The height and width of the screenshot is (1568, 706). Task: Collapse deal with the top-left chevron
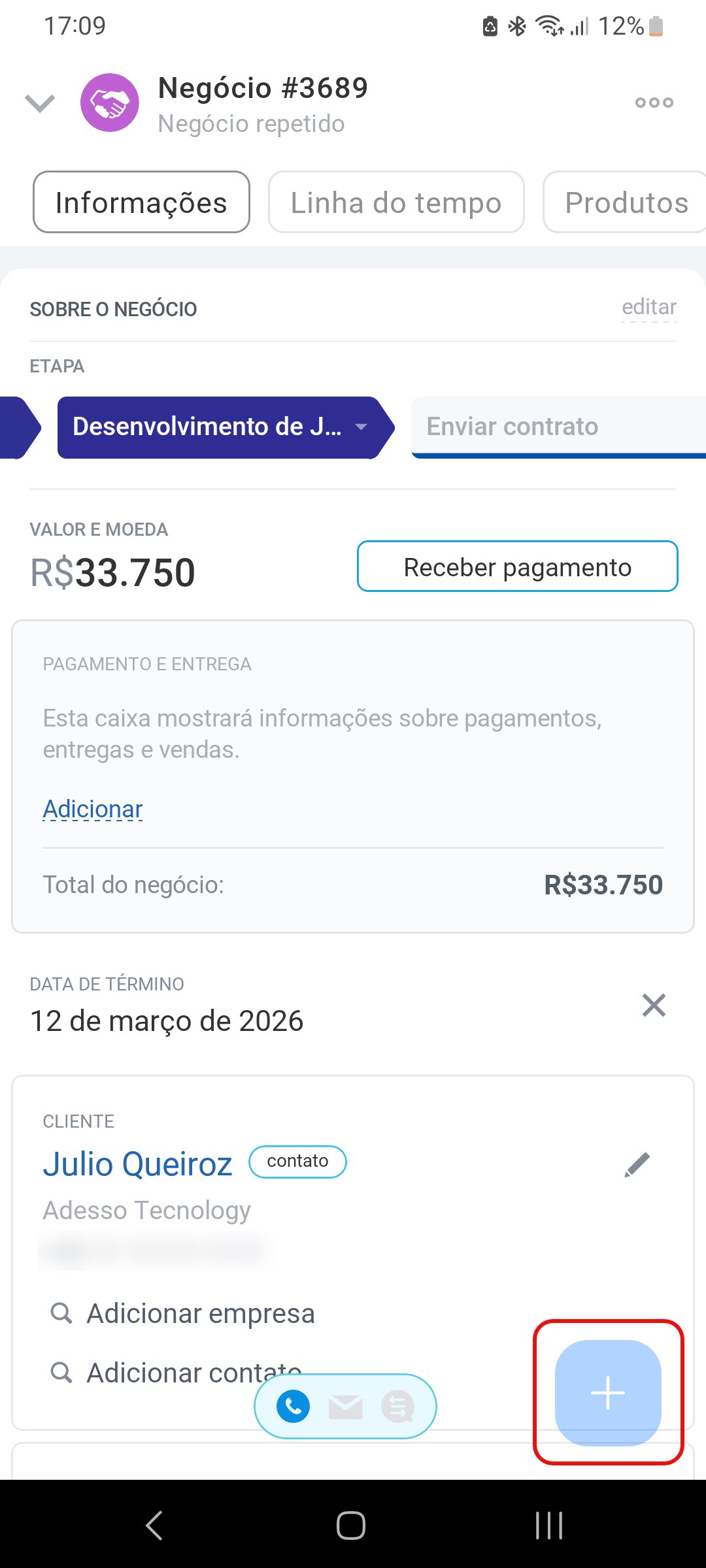pos(40,103)
